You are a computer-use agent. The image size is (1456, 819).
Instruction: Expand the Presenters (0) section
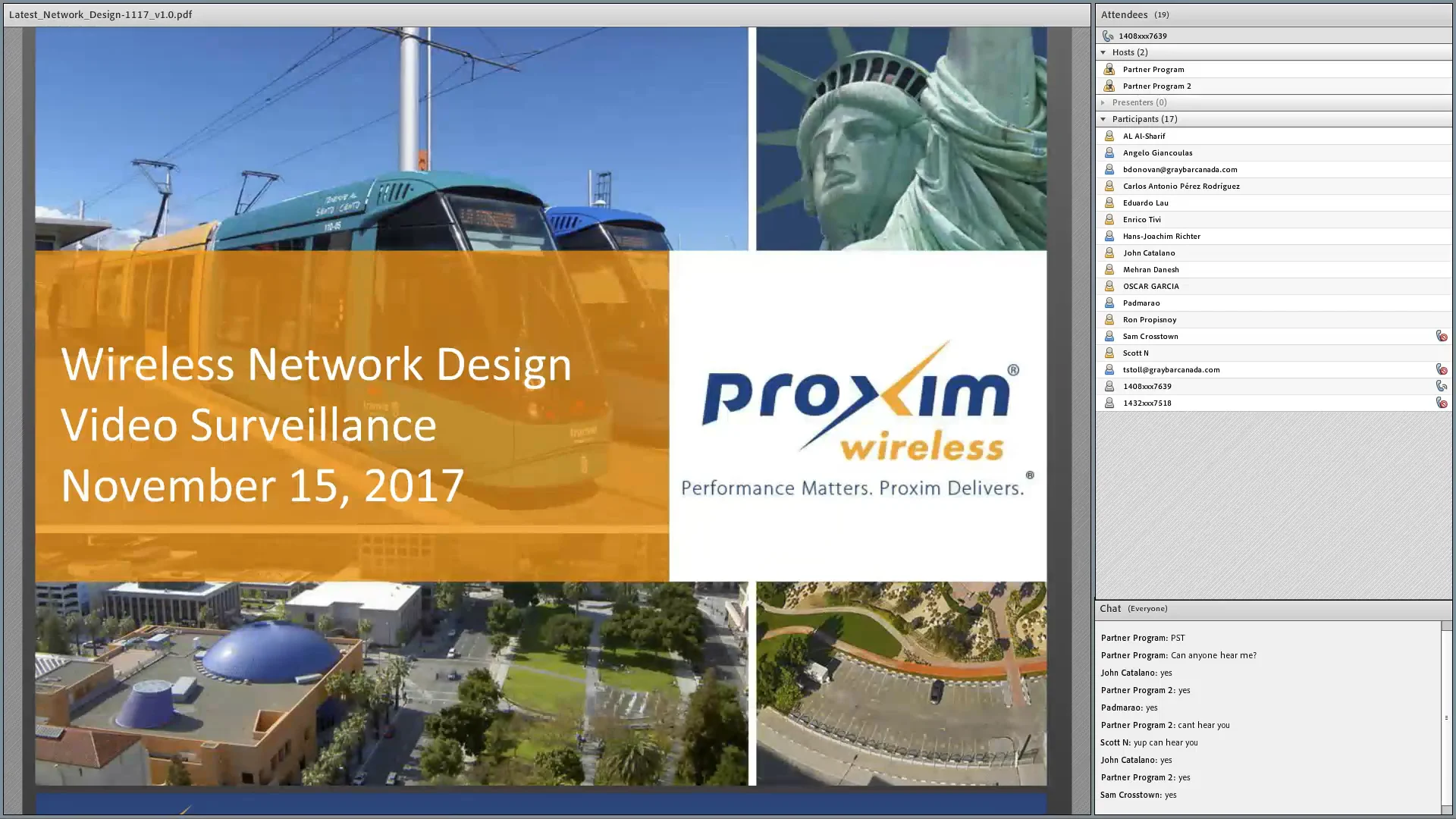pos(1103,102)
